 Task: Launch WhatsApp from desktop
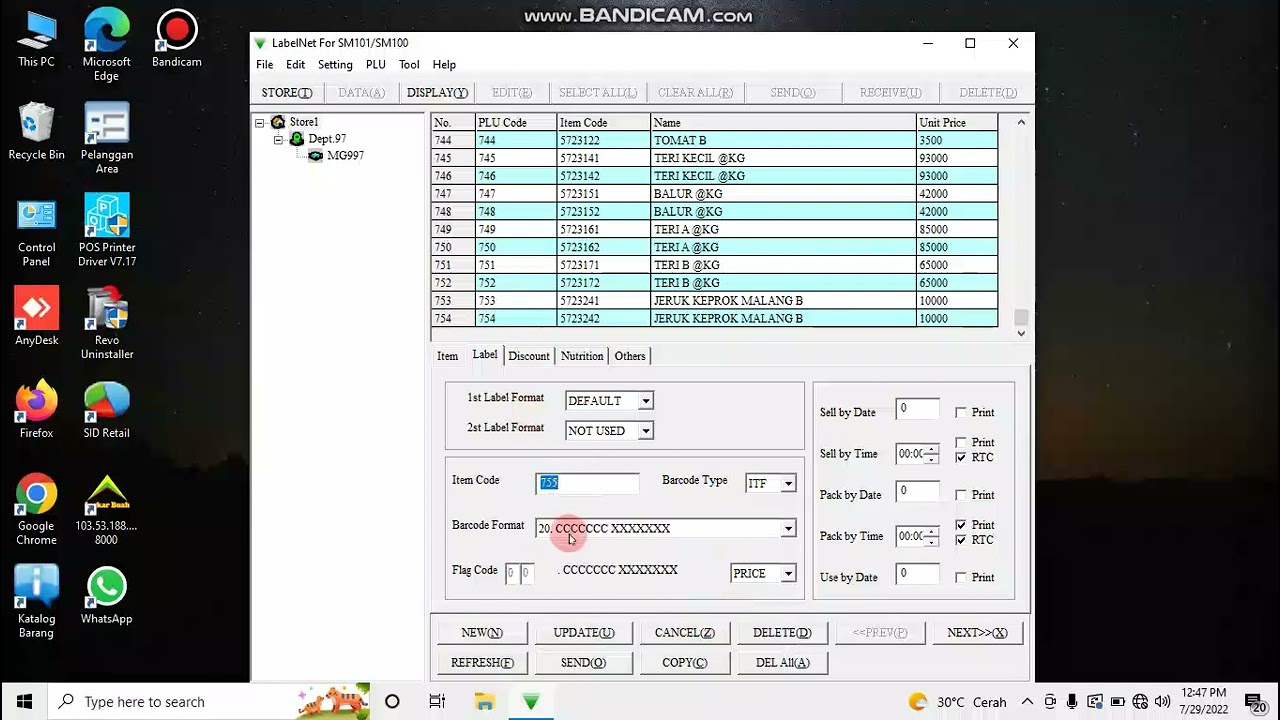[x=106, y=596]
